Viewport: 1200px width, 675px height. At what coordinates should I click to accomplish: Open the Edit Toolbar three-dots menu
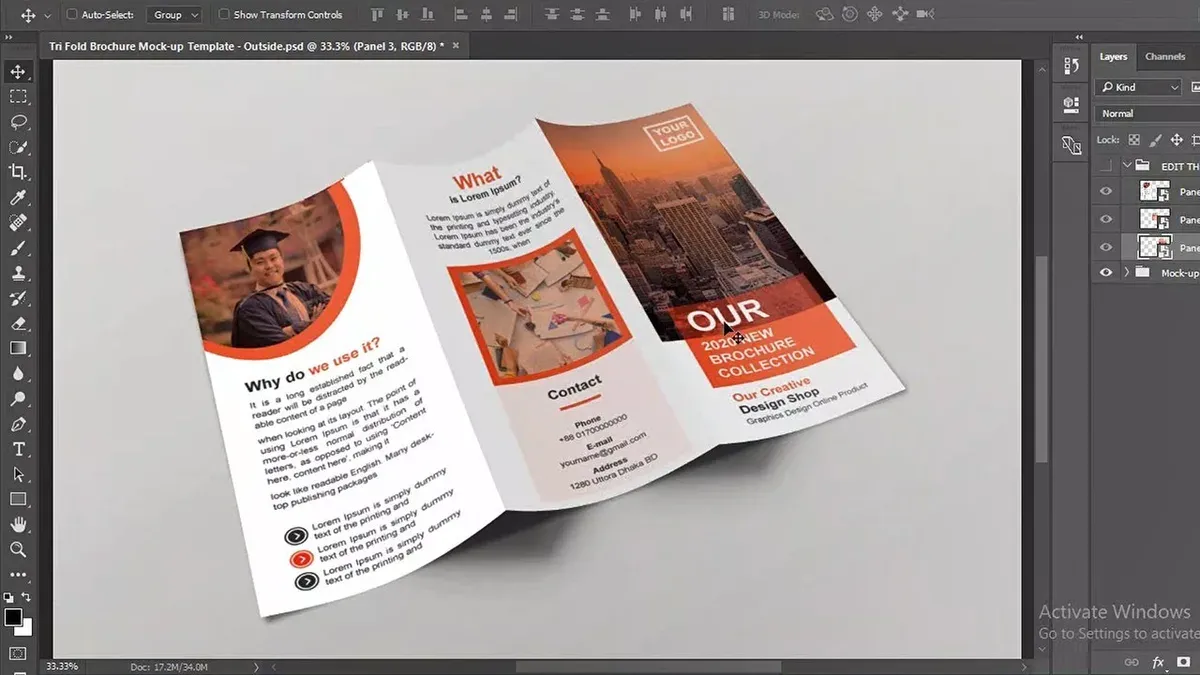[x=18, y=575]
